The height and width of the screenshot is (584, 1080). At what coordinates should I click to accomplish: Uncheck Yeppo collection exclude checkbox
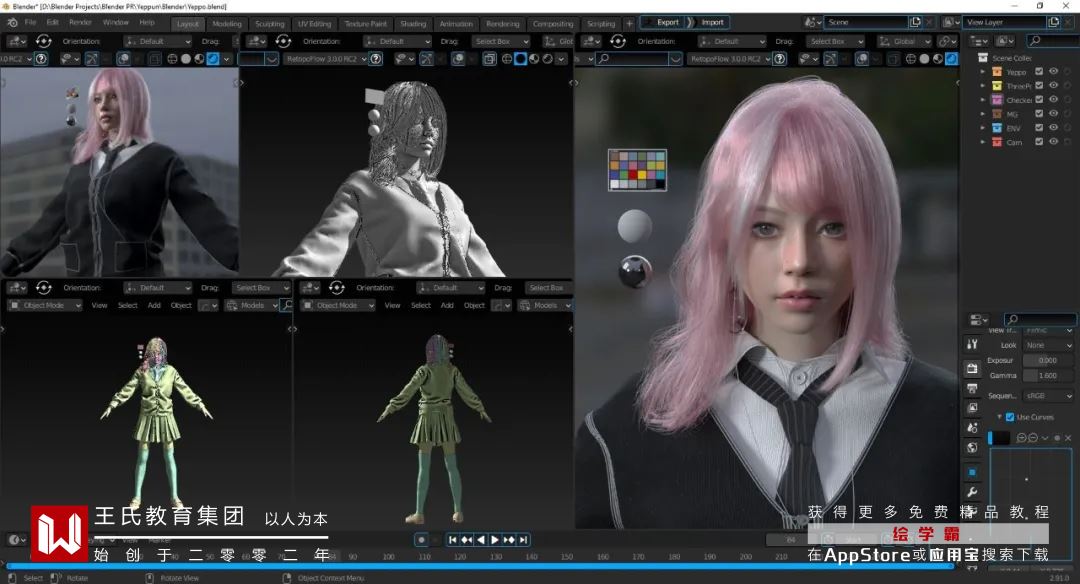1039,72
